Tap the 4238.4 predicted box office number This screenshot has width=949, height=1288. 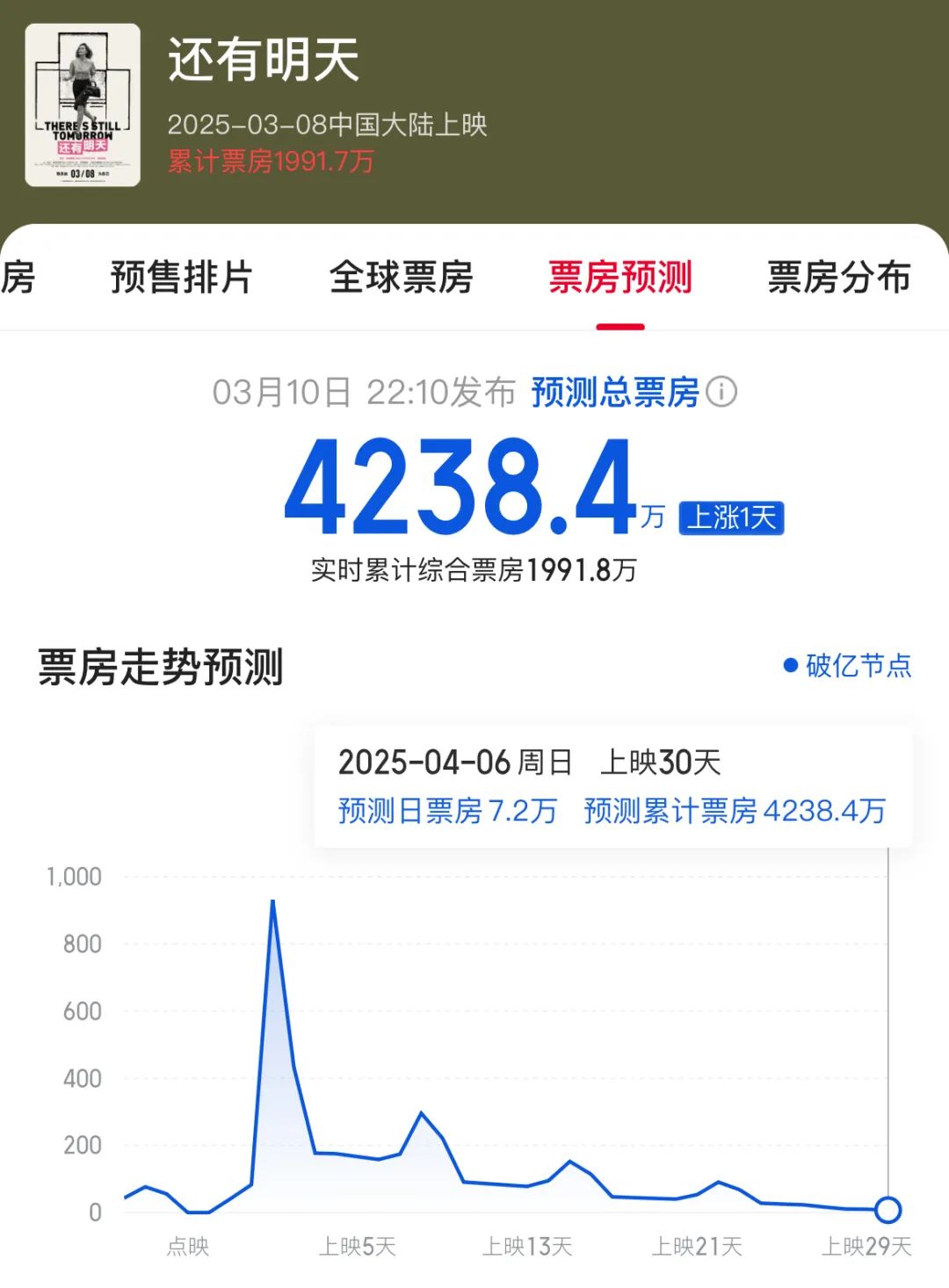pos(460,488)
